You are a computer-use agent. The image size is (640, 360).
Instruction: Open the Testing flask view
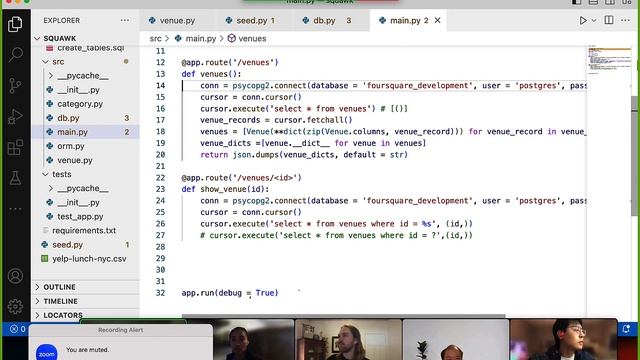[x=15, y=178]
